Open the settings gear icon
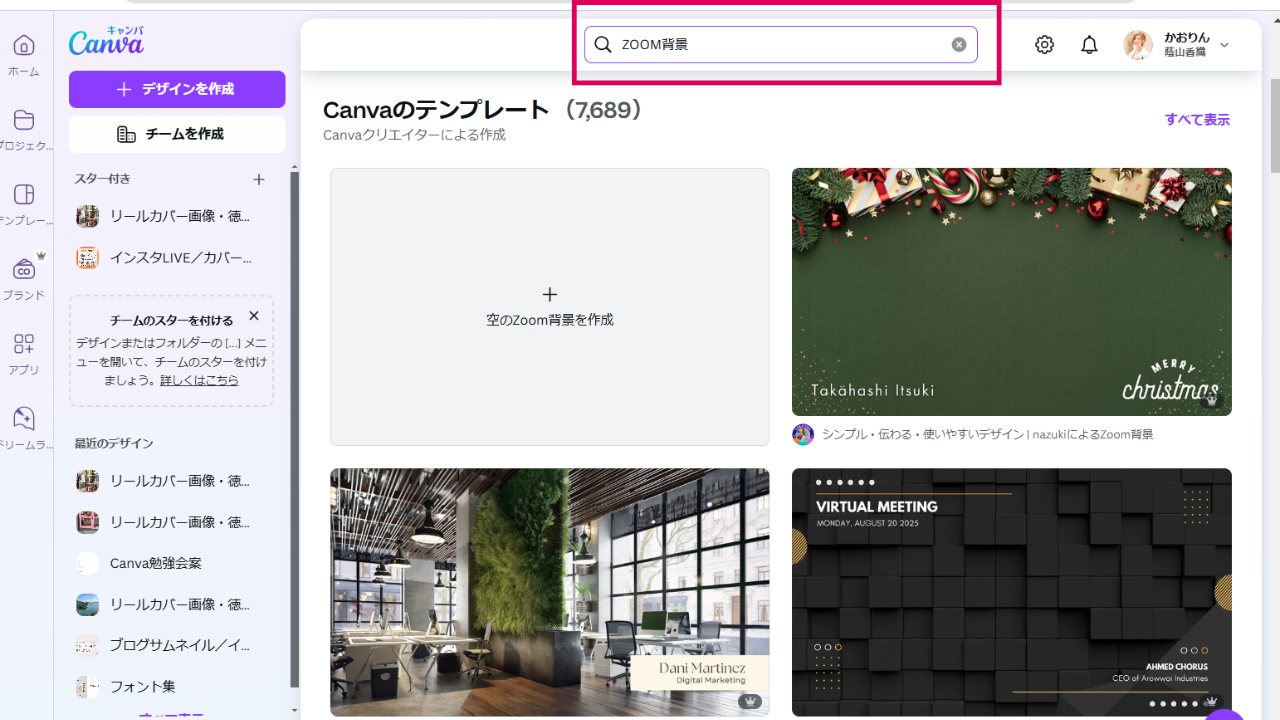1280x720 pixels. [x=1044, y=45]
